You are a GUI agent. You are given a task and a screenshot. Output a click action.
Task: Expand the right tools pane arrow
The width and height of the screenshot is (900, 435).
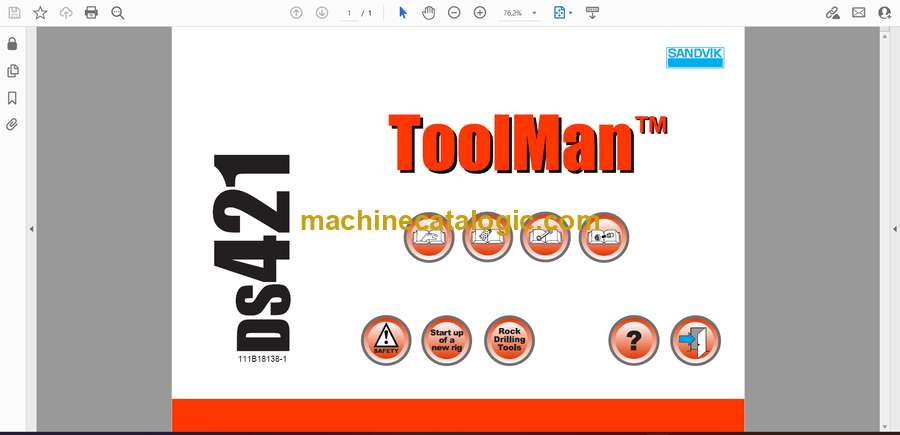(894, 229)
